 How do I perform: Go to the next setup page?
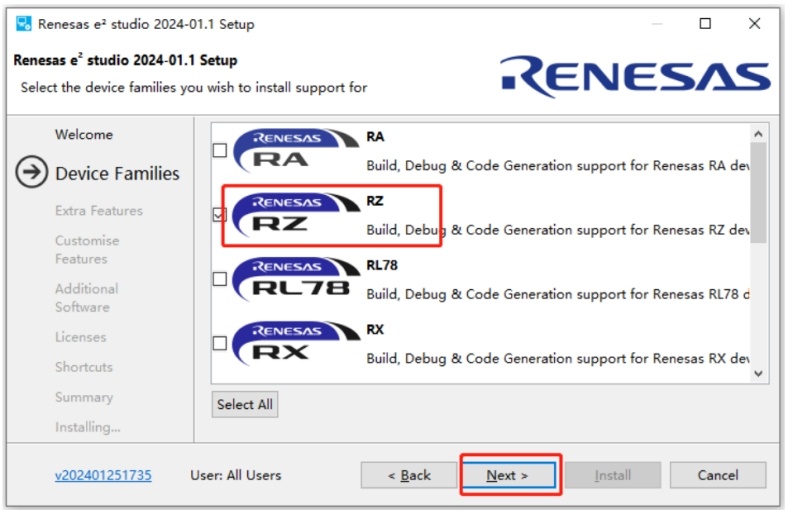[x=508, y=475]
